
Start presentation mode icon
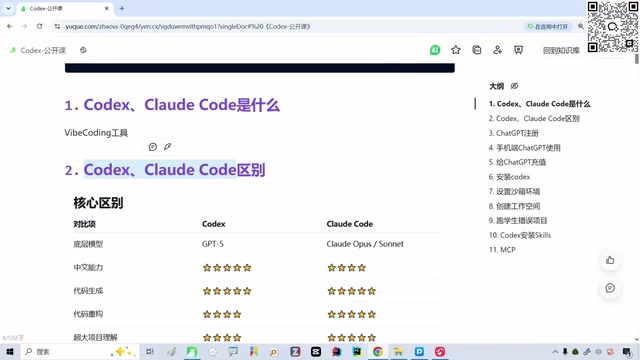(x=518, y=50)
